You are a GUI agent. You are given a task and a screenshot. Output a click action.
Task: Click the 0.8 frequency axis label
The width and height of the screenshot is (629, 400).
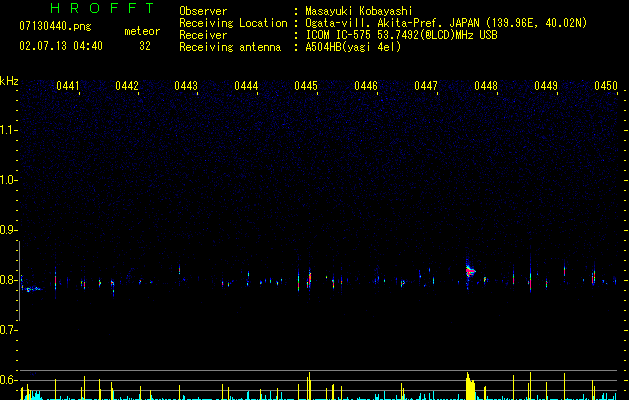tap(8, 280)
